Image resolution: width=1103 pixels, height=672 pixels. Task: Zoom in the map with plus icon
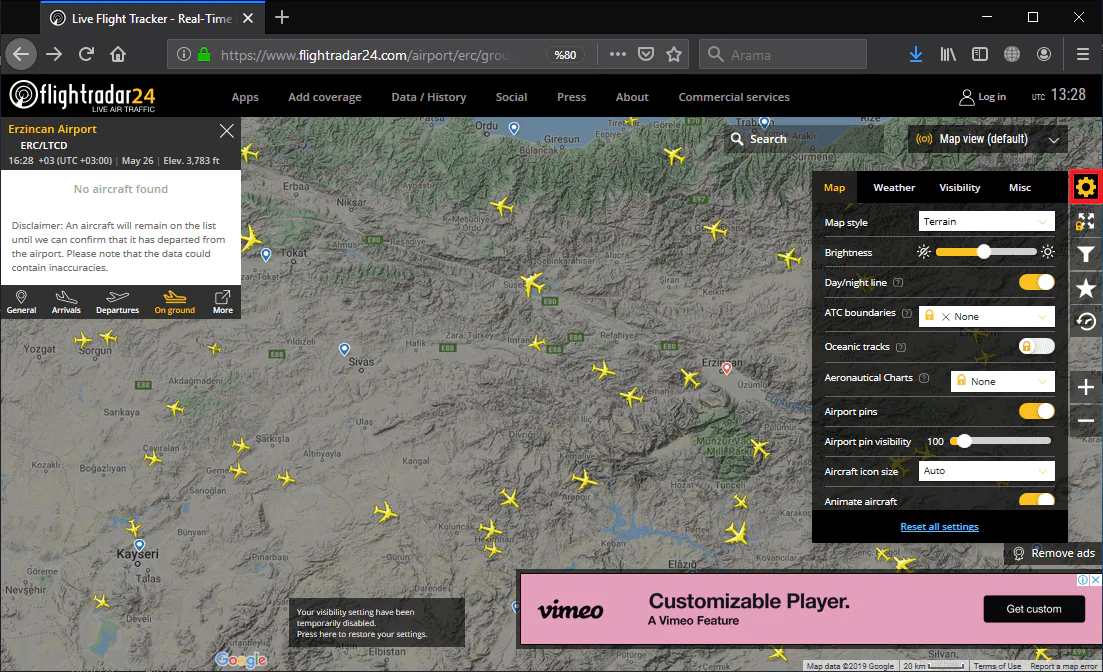[1086, 387]
